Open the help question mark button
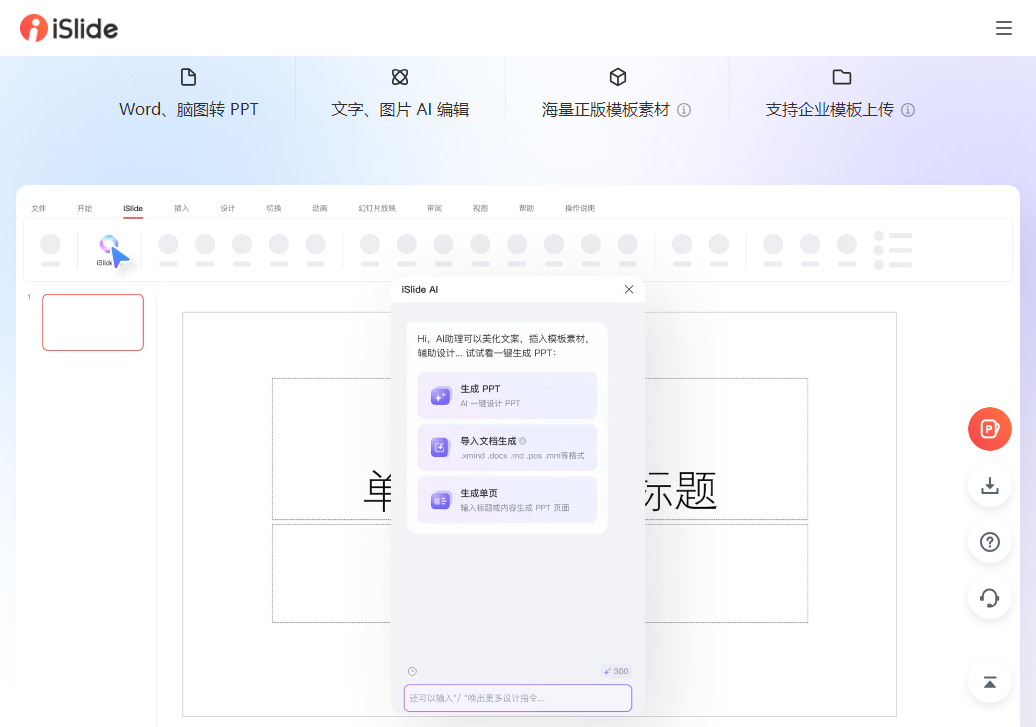This screenshot has width=1036, height=727. coord(990,542)
